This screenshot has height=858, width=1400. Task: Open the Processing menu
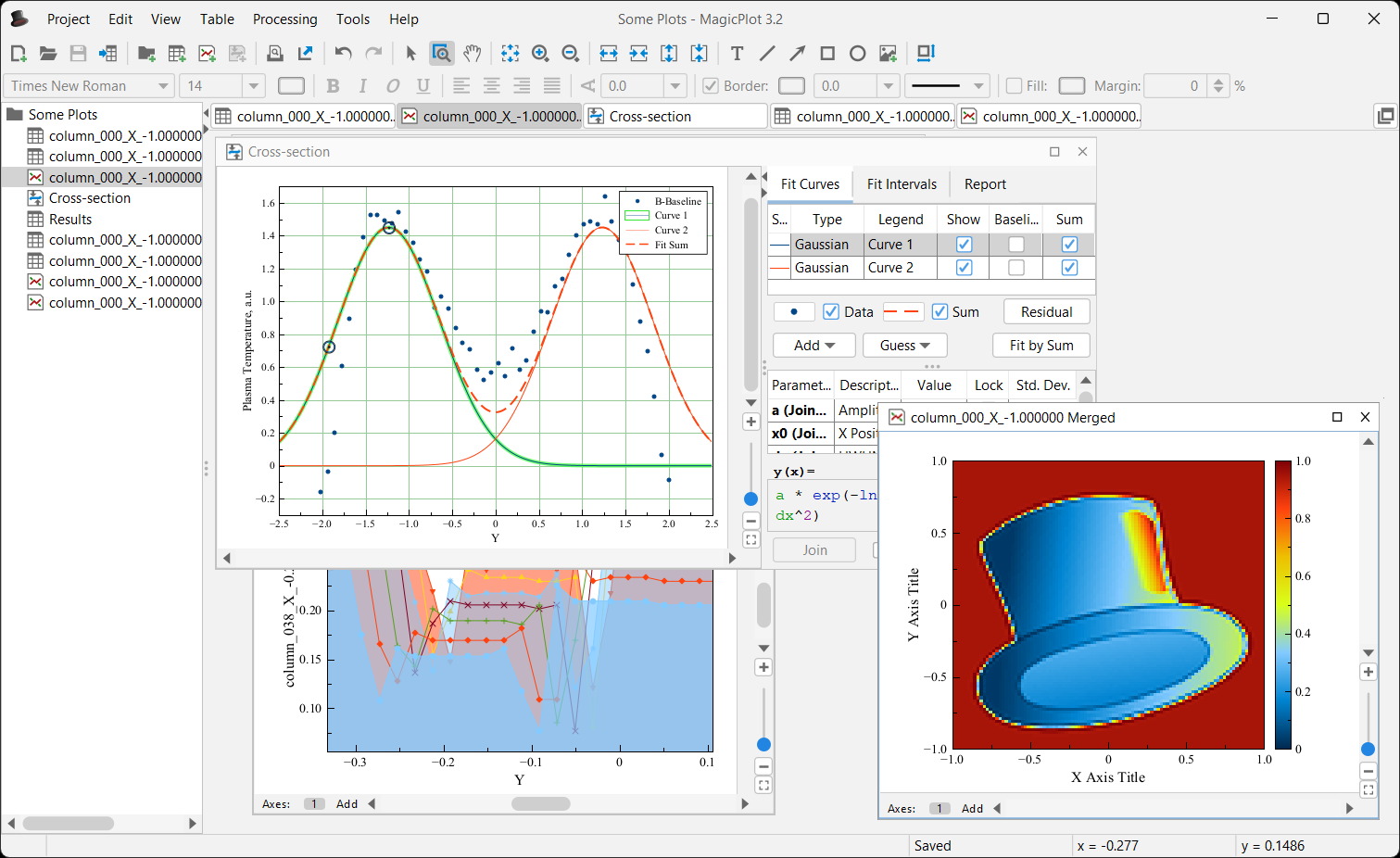point(285,19)
